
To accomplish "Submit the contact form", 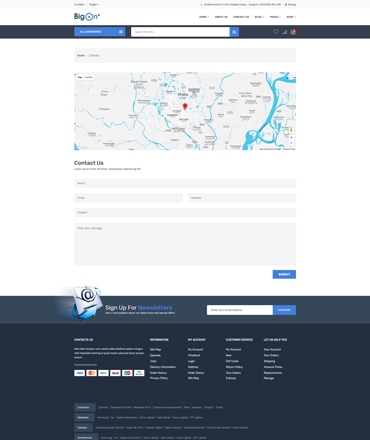I will click(284, 274).
